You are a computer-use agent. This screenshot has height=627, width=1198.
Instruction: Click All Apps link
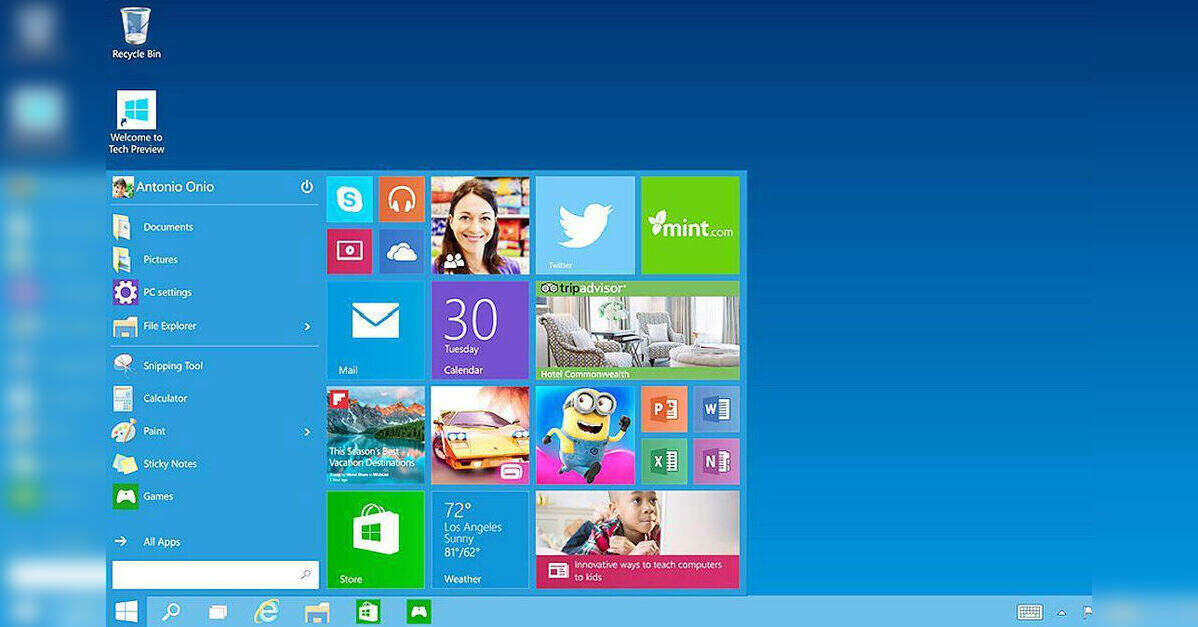tap(161, 542)
